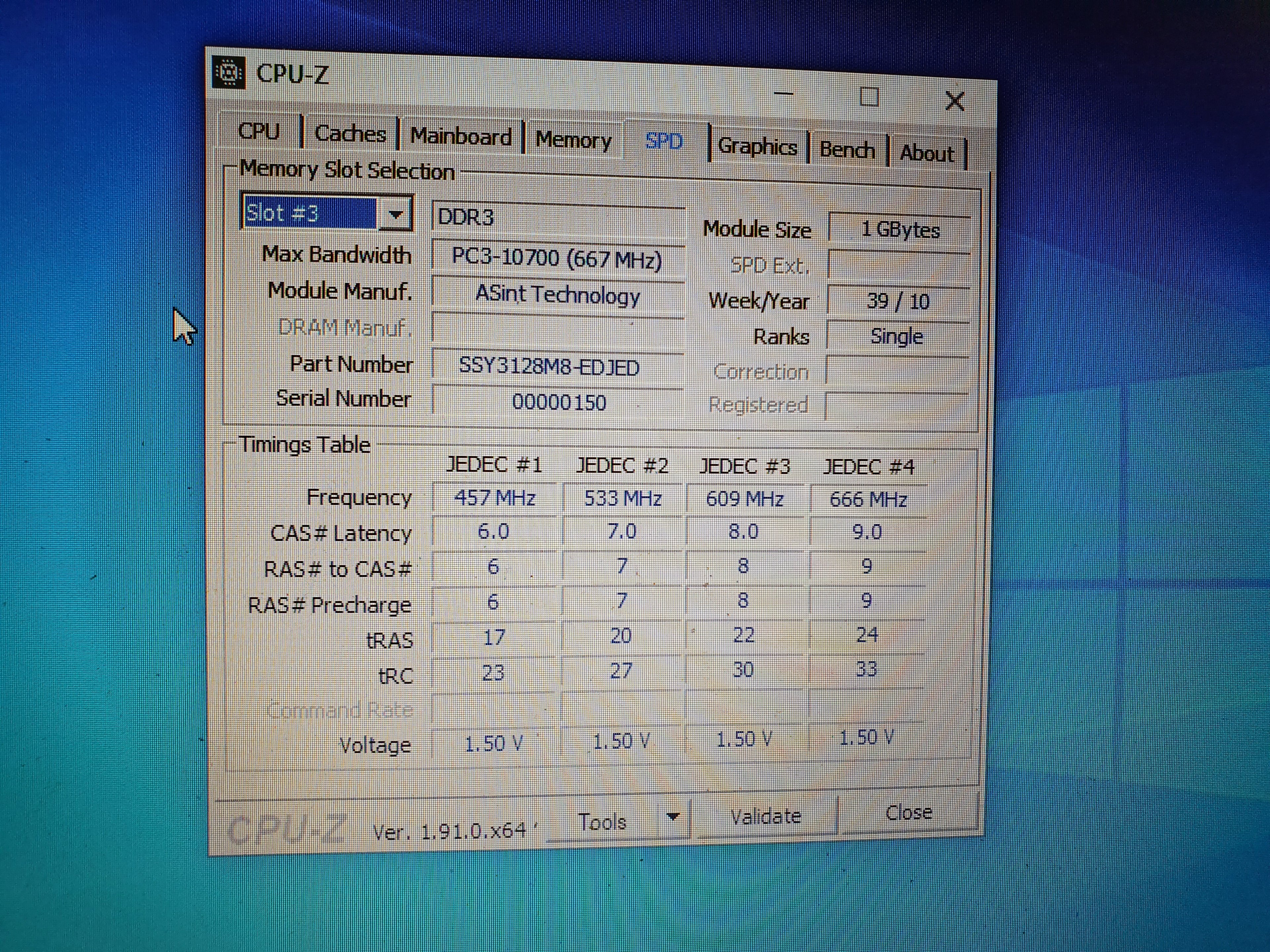1270x952 pixels.
Task: Select the SPD tab
Action: 664,141
